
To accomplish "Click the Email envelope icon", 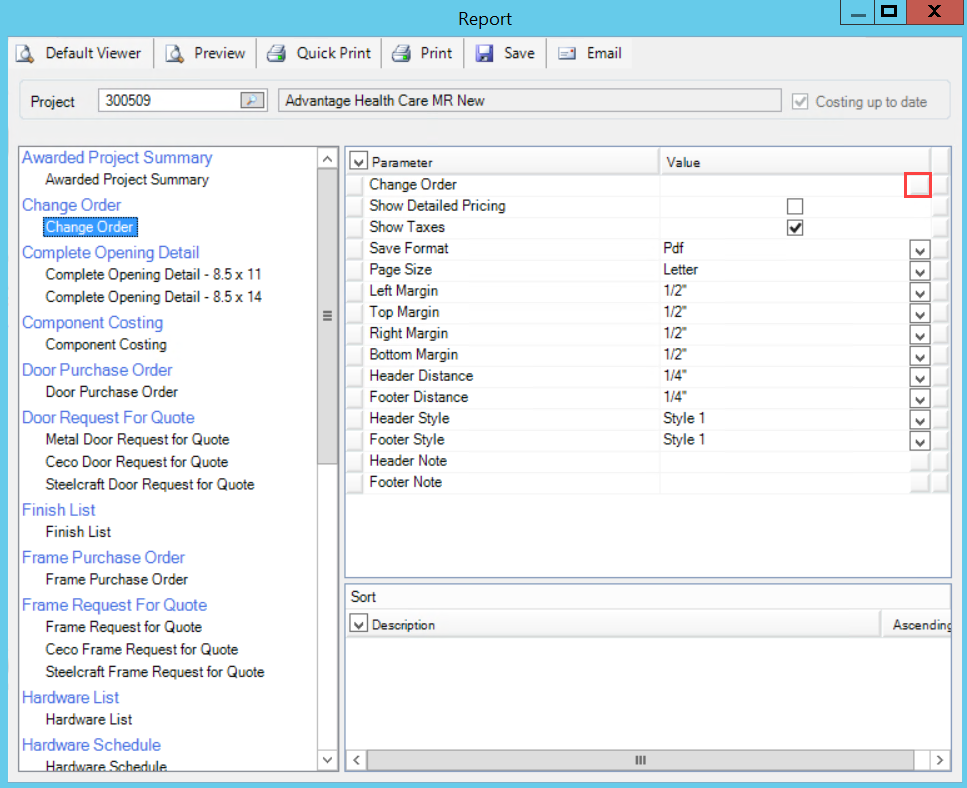I will (568, 54).
